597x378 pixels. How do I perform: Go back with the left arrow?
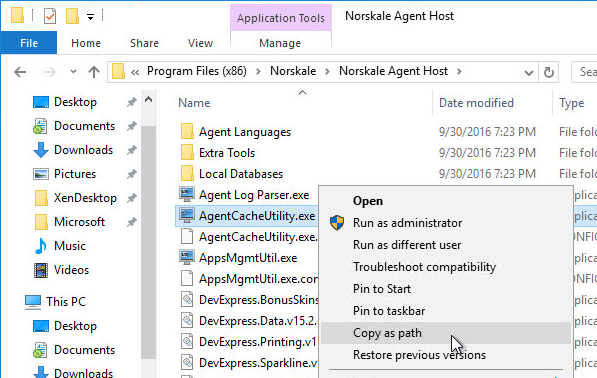click(20, 72)
